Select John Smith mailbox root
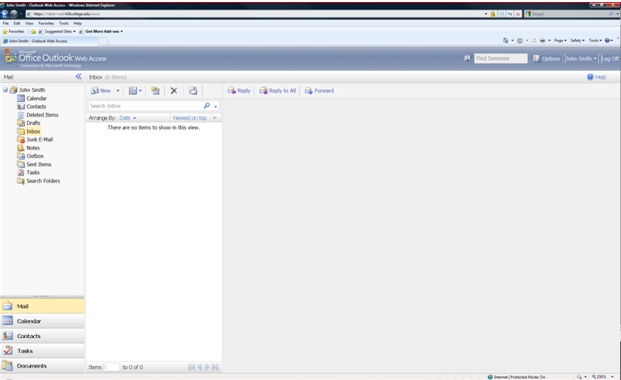The width and height of the screenshot is (621, 380). coord(32,90)
